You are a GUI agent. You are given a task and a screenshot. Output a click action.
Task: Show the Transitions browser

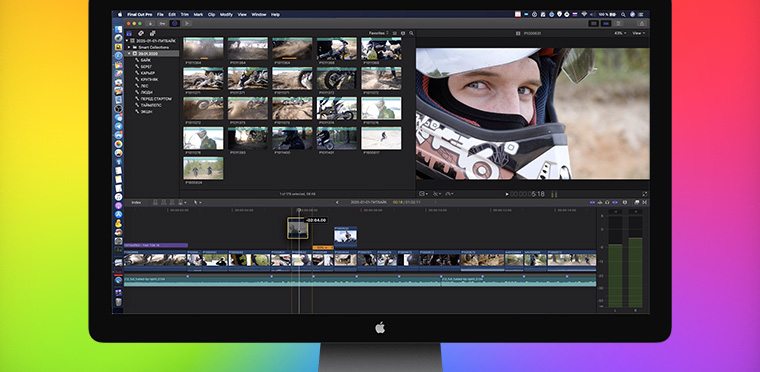(645, 202)
